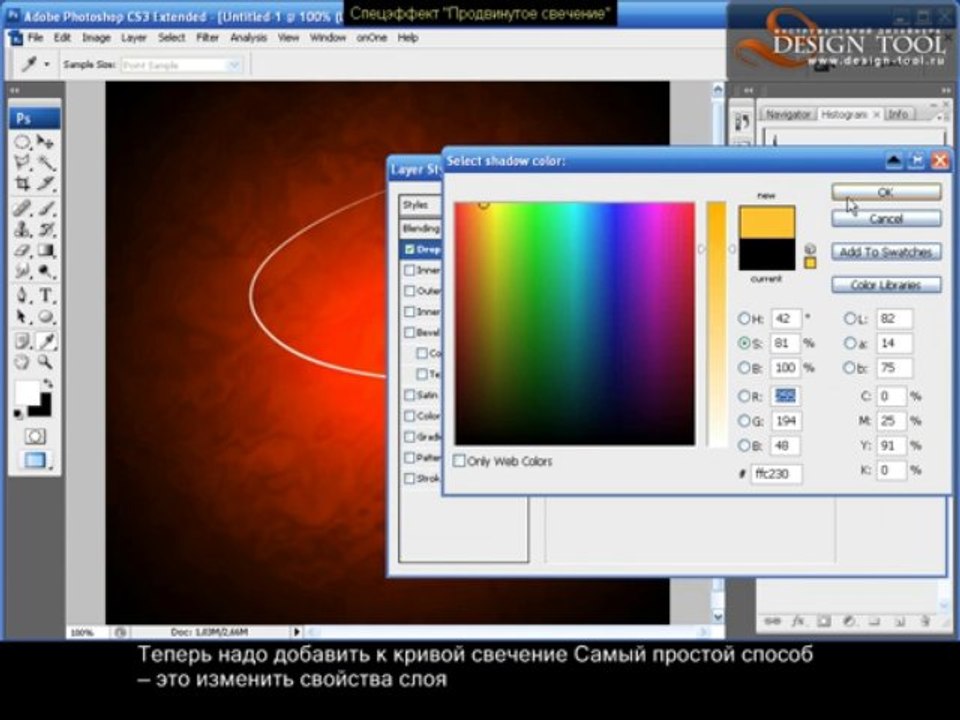
Task: Select the Gradient tool
Action: point(46,250)
